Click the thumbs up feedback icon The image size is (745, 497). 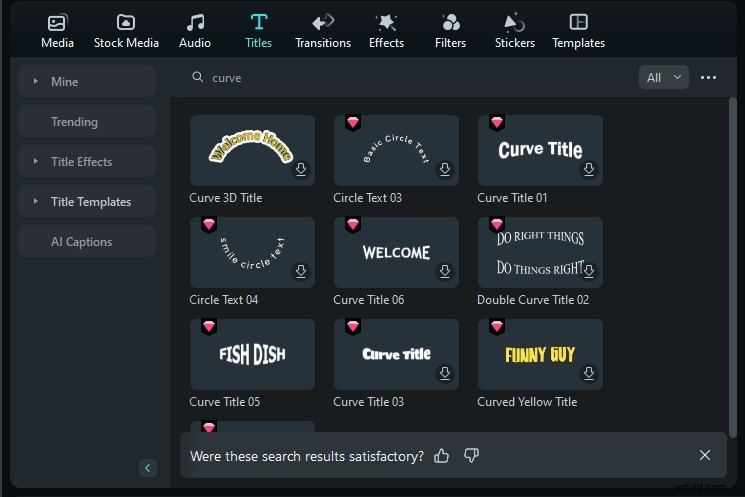click(x=442, y=455)
